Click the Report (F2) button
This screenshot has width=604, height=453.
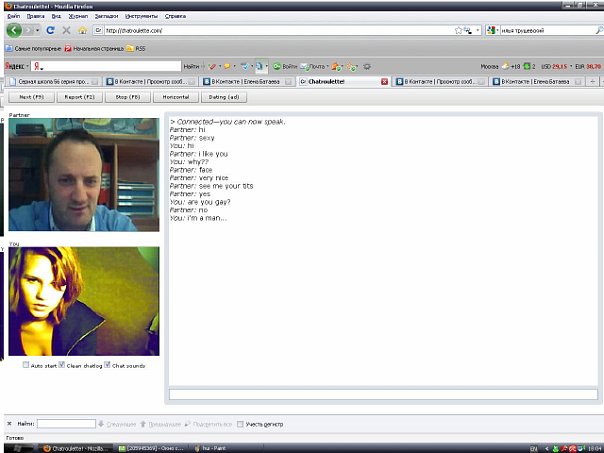point(80,97)
